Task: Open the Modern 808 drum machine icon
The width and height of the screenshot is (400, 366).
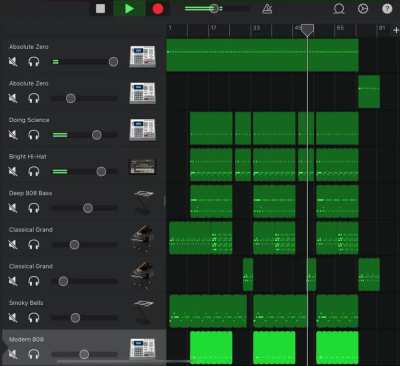Action: [x=142, y=348]
